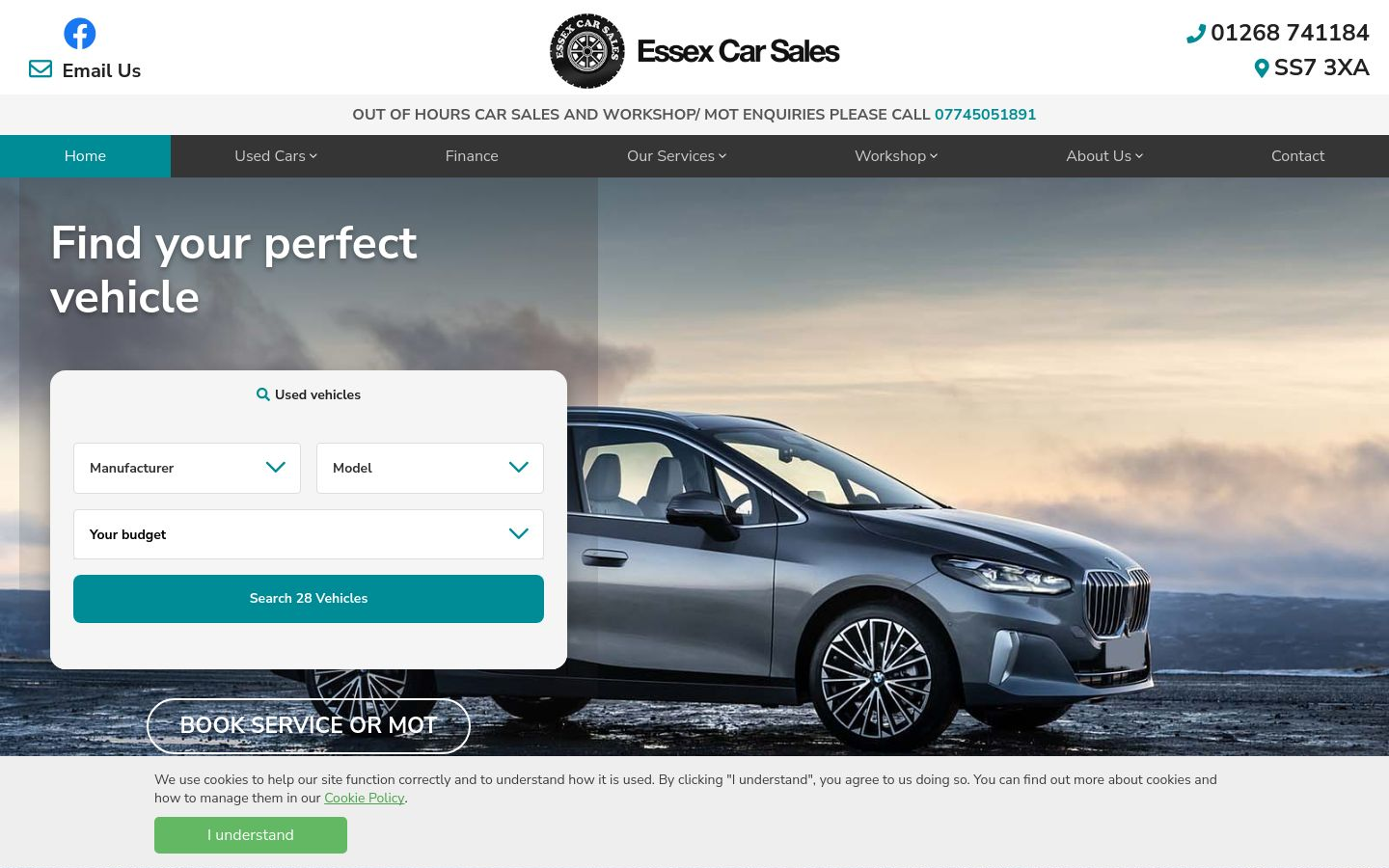Open the Our Services menu
Screen dimensions: 1389x868
(676, 156)
